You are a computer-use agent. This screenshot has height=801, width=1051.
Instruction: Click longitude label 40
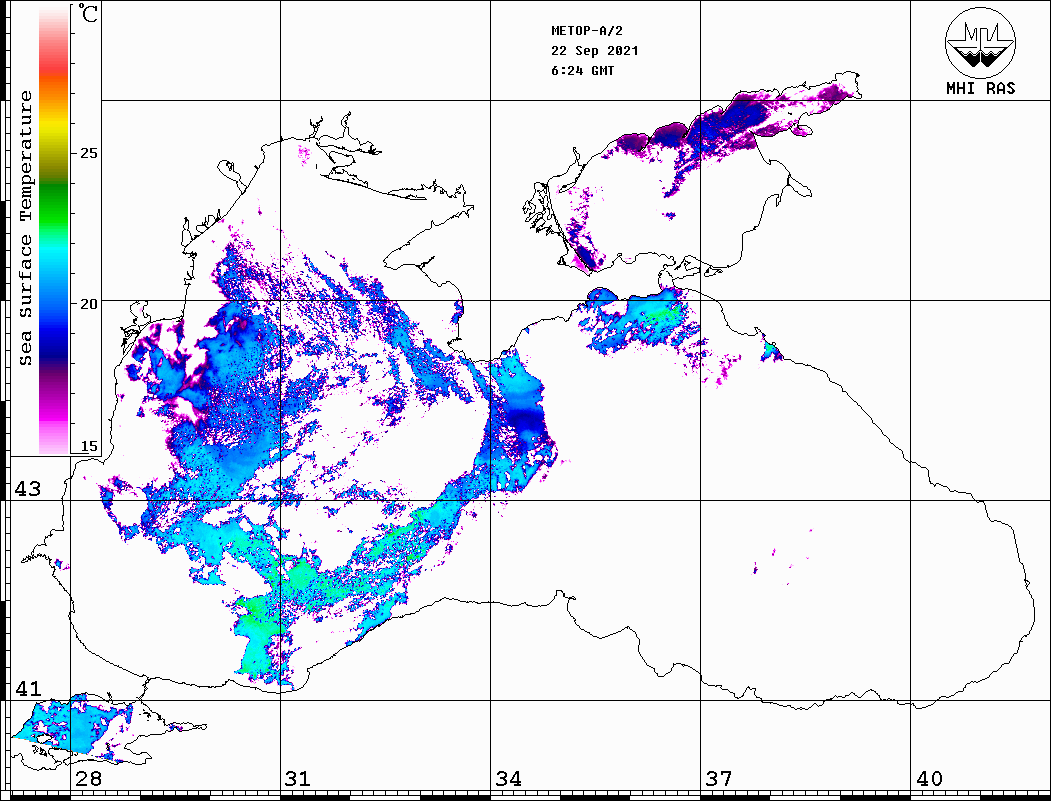click(x=929, y=778)
